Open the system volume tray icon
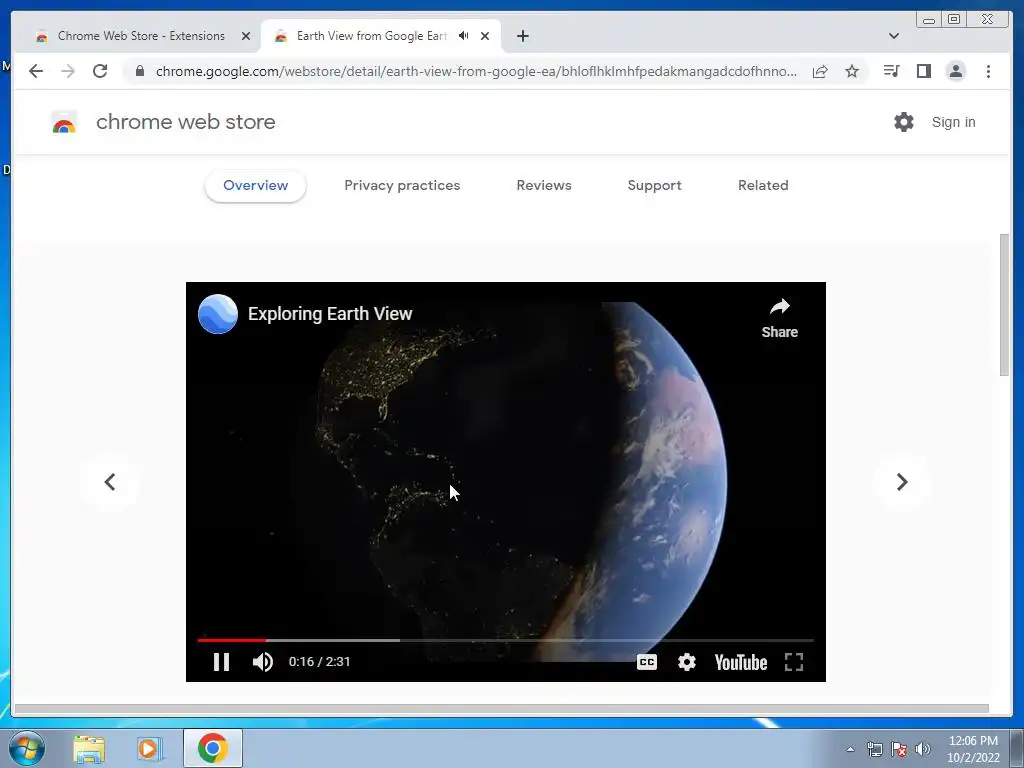1024x768 pixels. coord(923,749)
